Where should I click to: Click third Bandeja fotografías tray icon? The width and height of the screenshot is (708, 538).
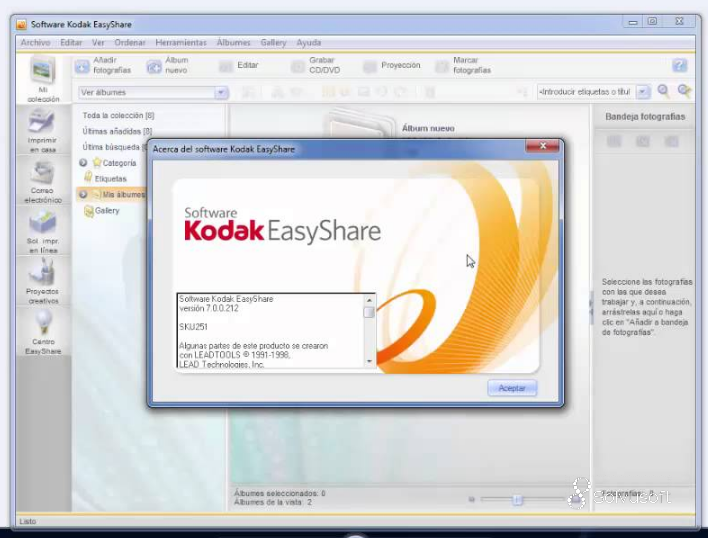(672, 142)
